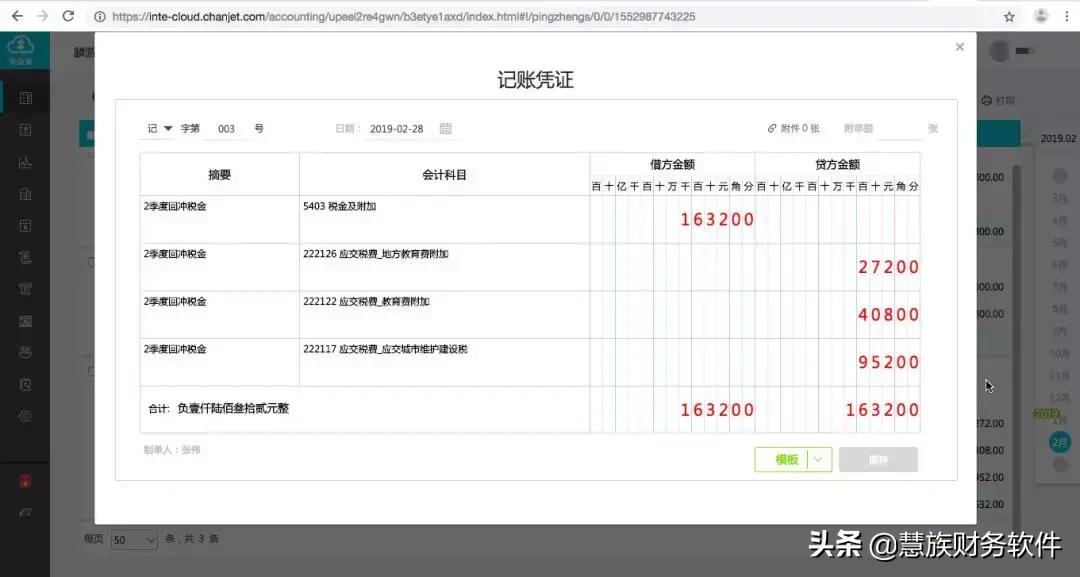The image size is (1080, 577).
Task: Click the settings gear icon in the sidebar
Action: (x=25, y=415)
